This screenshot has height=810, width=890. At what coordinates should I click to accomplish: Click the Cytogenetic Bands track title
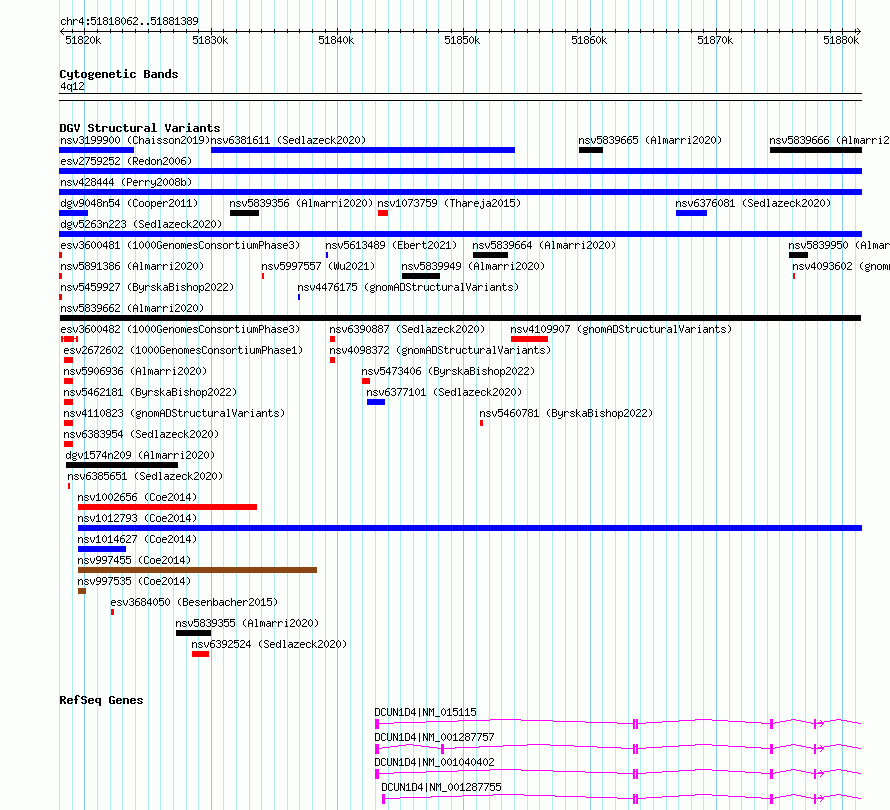pos(119,74)
